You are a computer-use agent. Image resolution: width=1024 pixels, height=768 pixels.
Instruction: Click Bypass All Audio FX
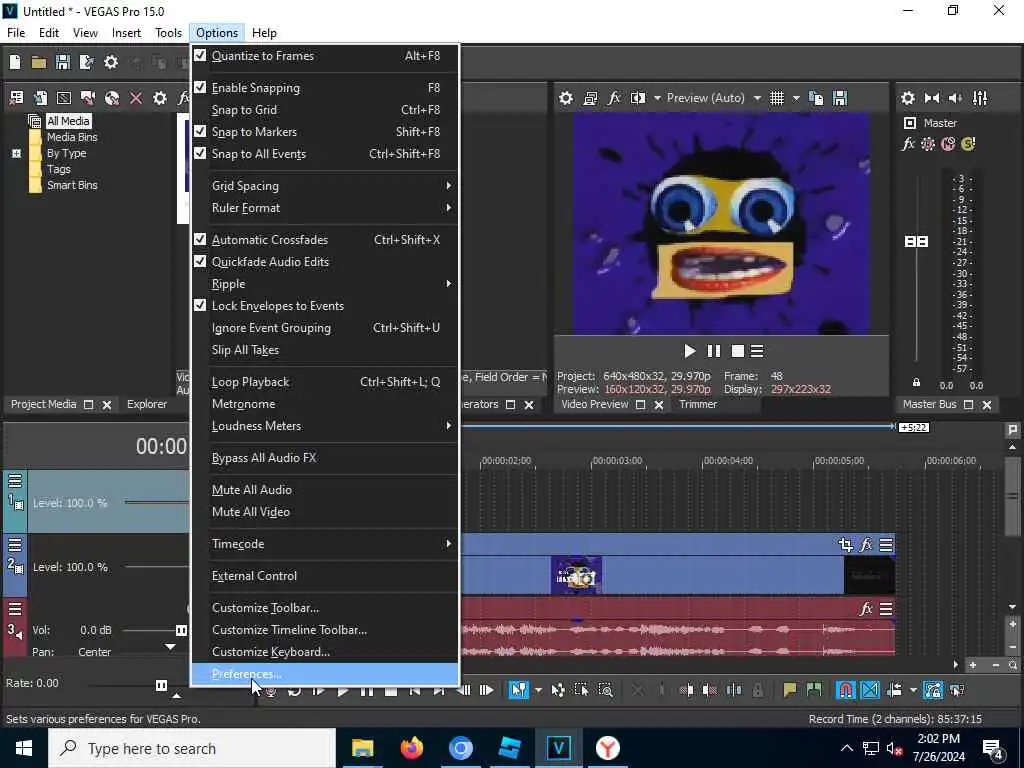coord(325,458)
